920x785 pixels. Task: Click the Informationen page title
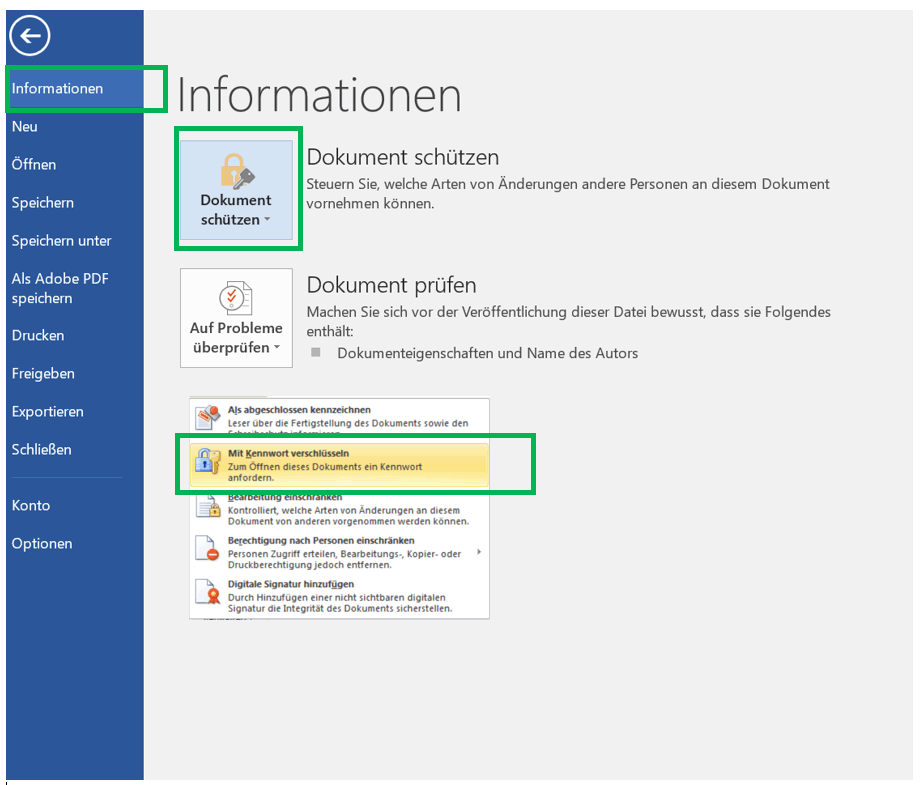[319, 95]
